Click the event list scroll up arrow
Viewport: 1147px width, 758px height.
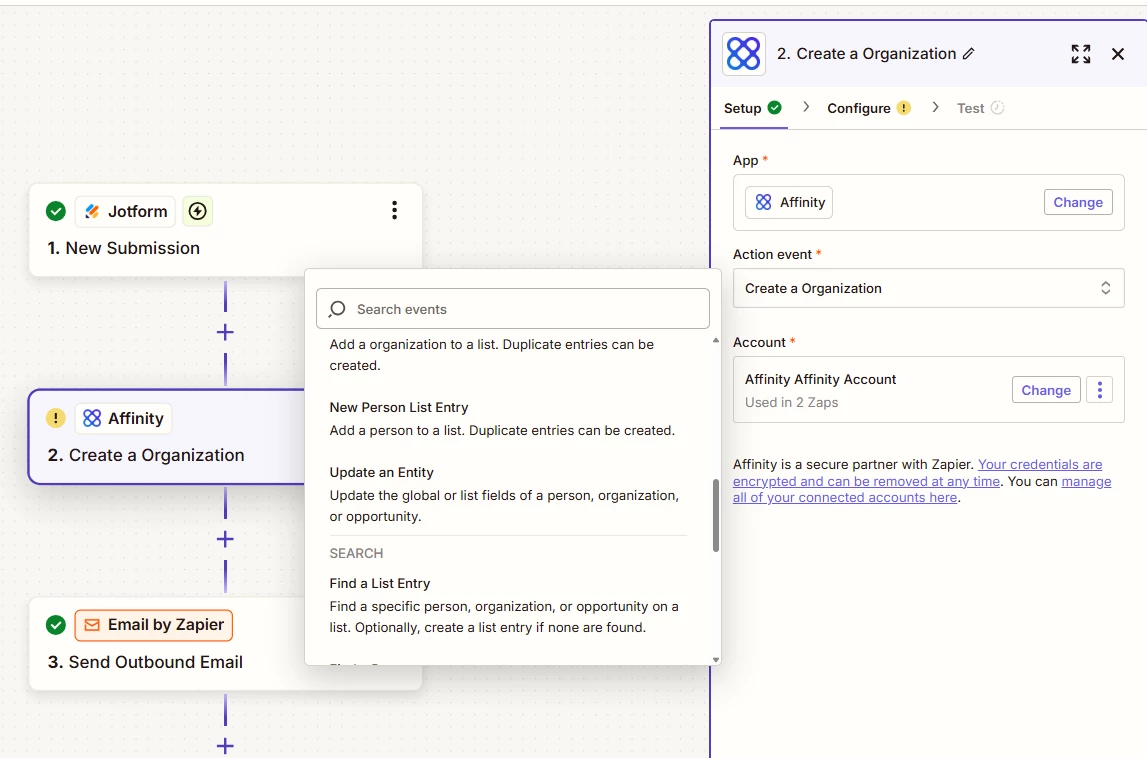click(x=715, y=341)
